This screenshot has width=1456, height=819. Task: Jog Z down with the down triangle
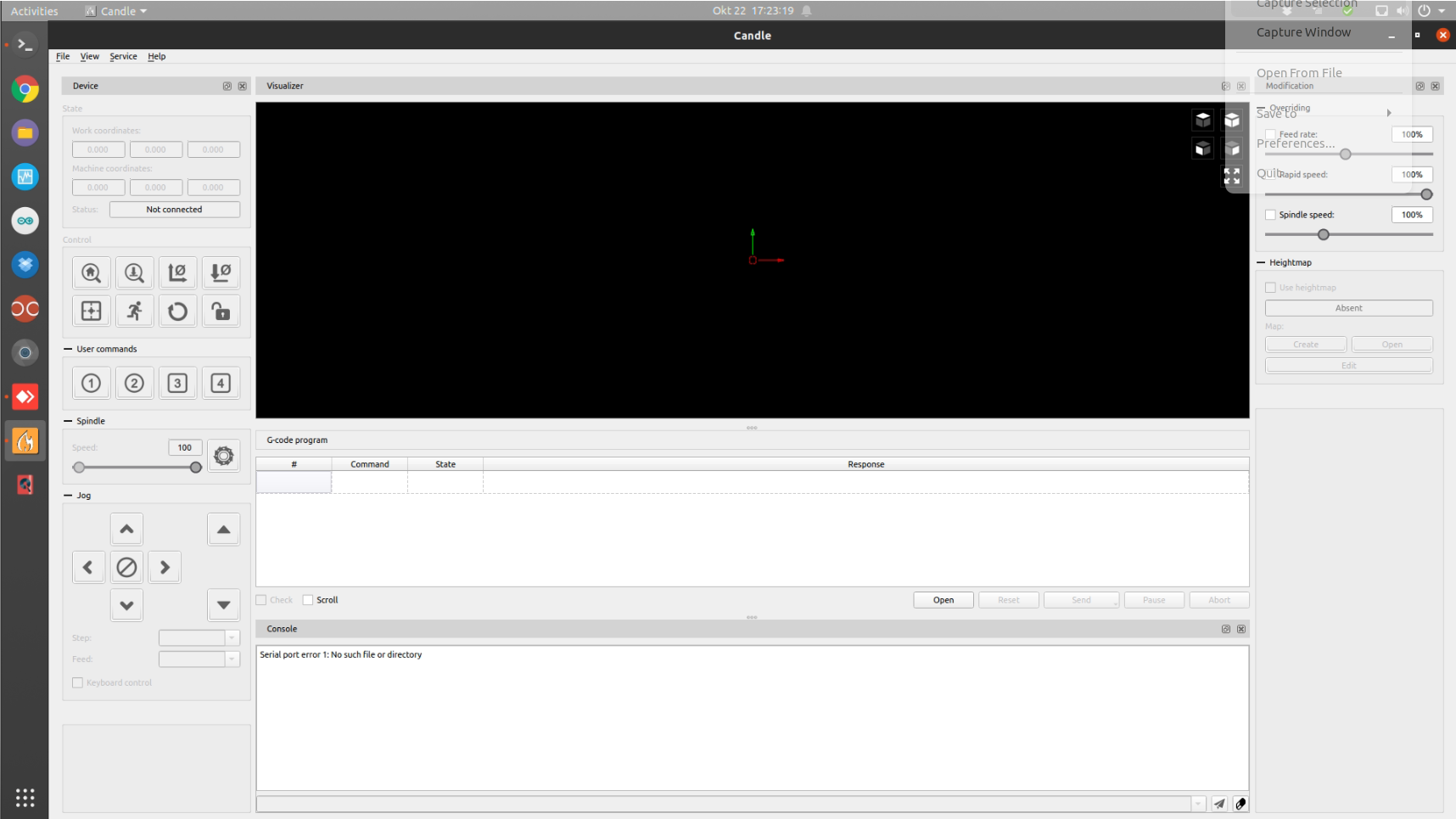[x=223, y=605]
